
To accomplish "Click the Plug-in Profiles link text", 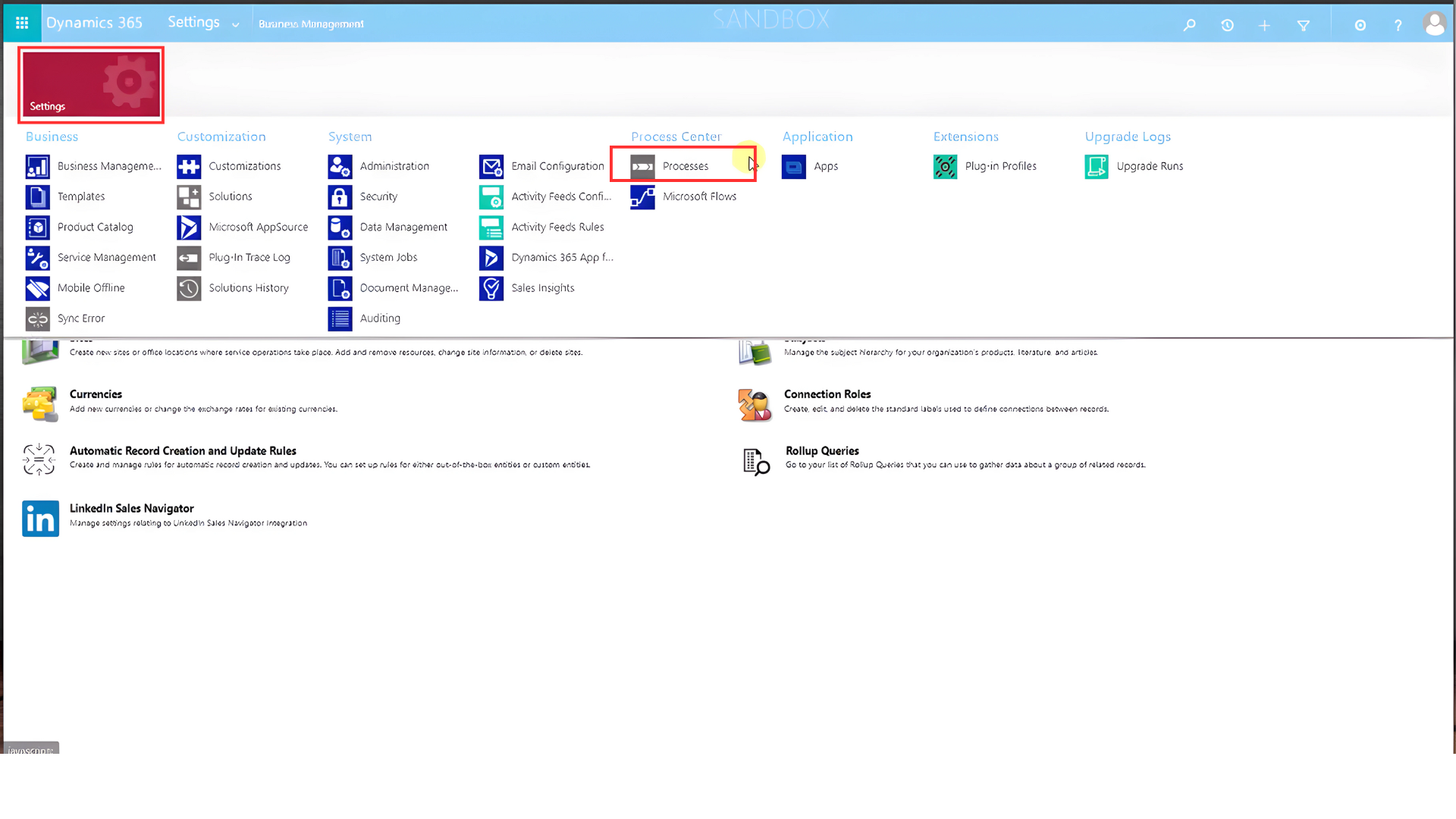I will pyautogui.click(x=1000, y=166).
